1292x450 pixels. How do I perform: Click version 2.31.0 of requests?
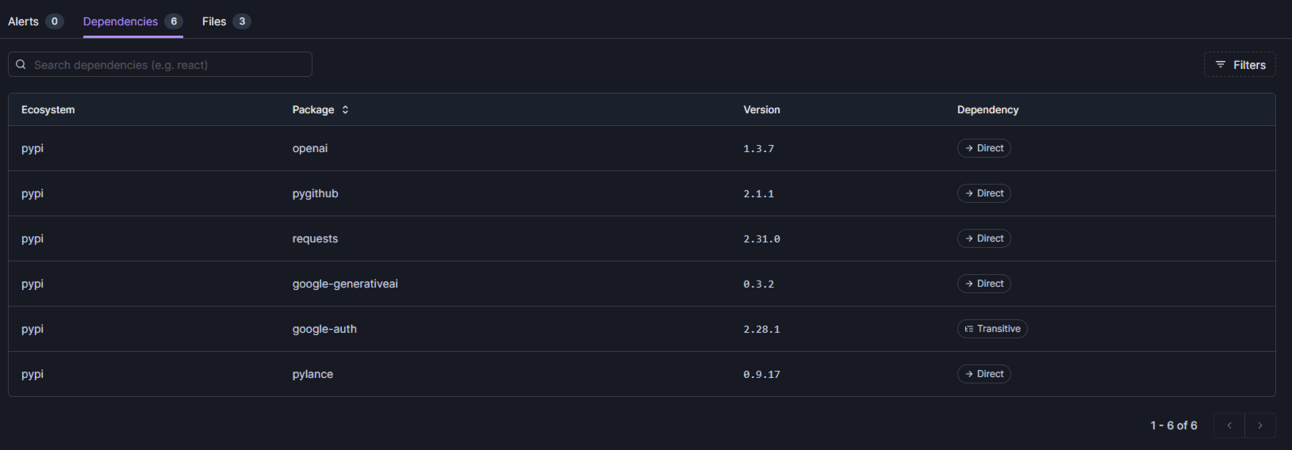761,239
